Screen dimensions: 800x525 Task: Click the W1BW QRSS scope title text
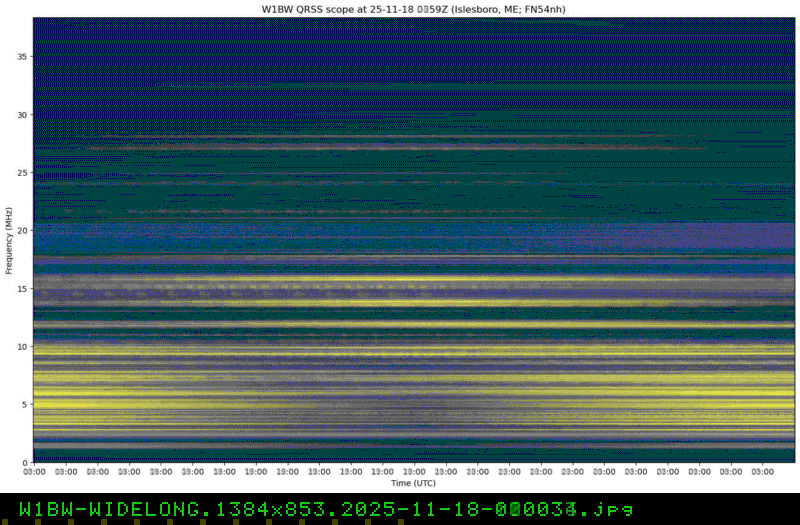click(413, 9)
